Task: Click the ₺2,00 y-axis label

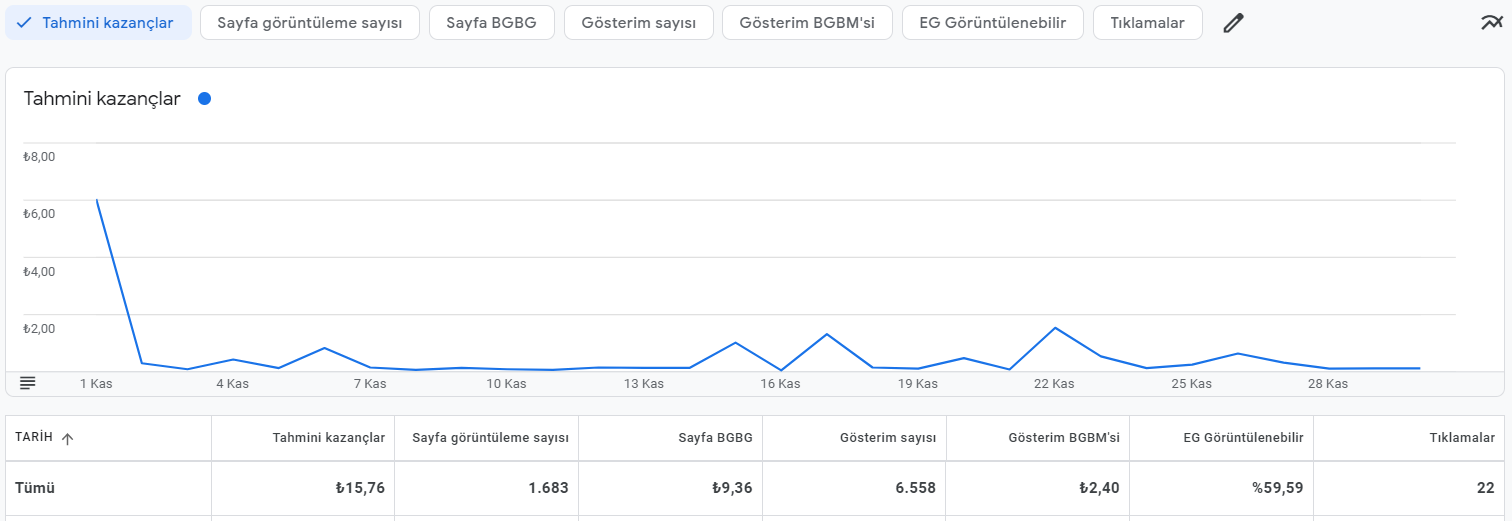Action: pyautogui.click(x=39, y=328)
